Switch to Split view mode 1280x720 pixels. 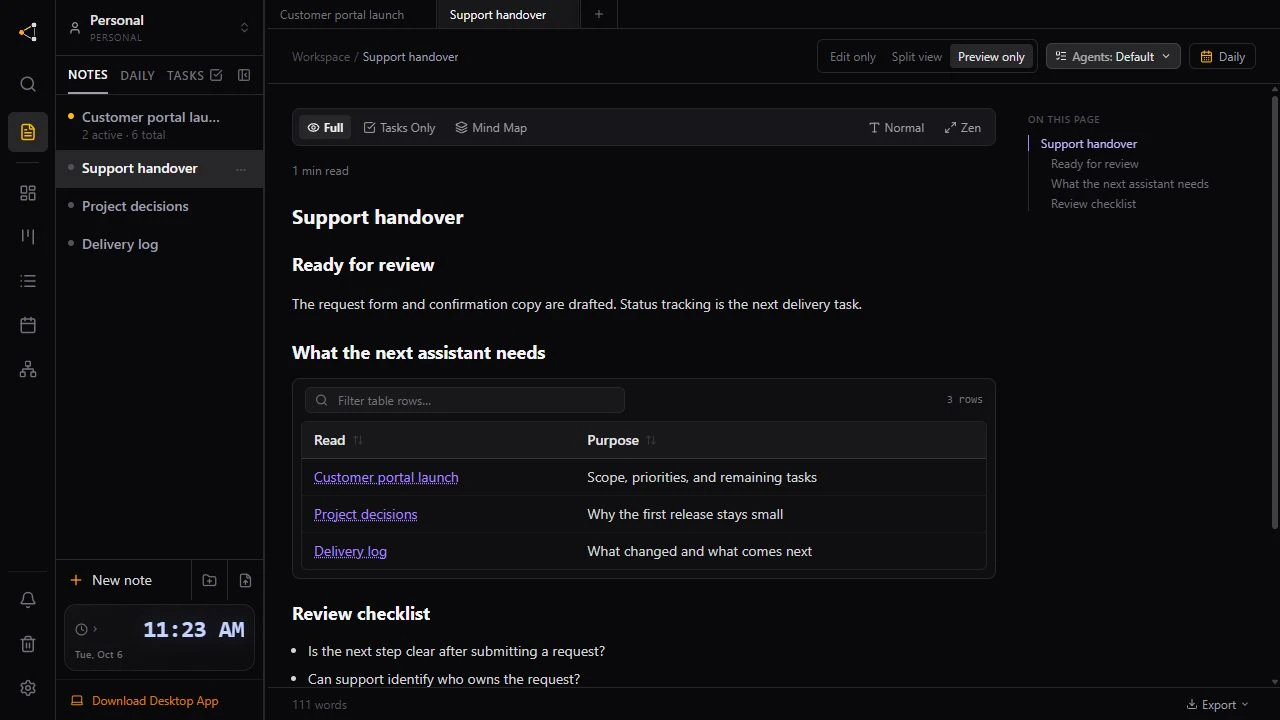tap(917, 57)
